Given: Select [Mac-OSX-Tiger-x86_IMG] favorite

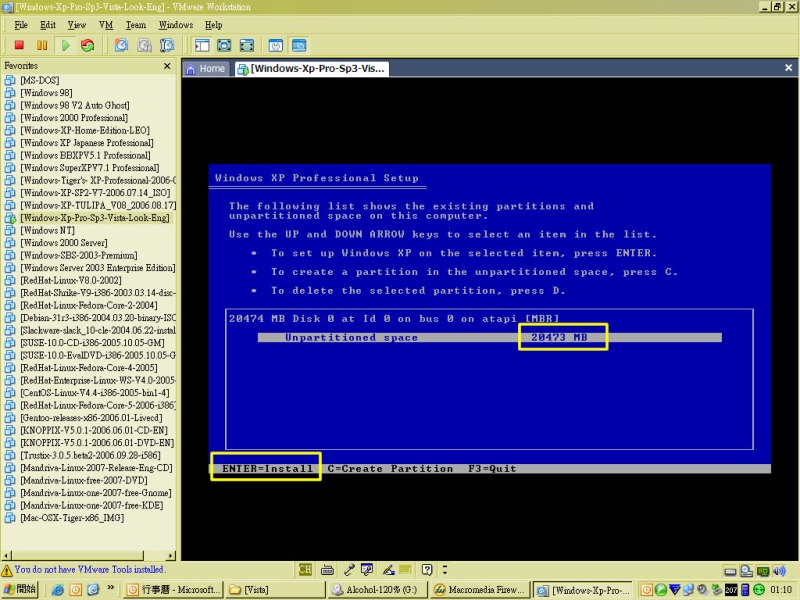Looking at the screenshot, I should (x=72, y=518).
